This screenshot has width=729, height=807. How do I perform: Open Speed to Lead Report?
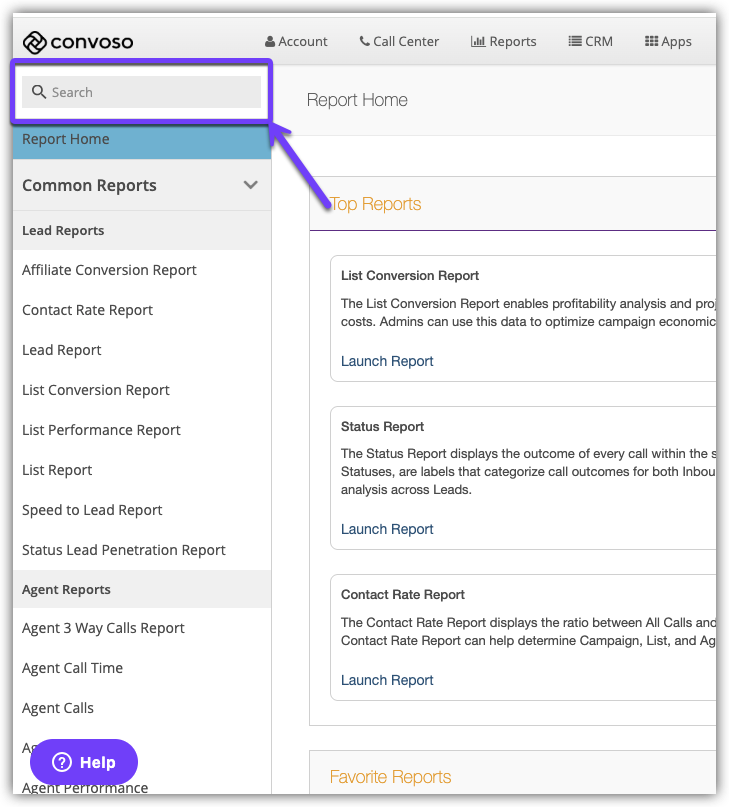coord(92,510)
